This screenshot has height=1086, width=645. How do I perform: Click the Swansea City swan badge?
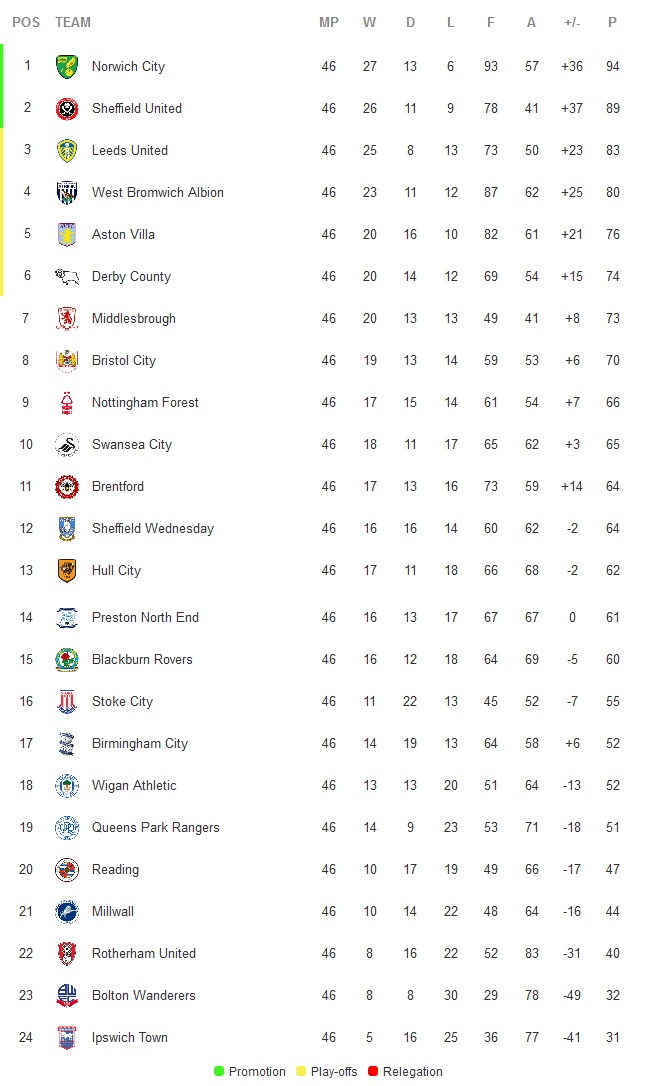tap(67, 445)
